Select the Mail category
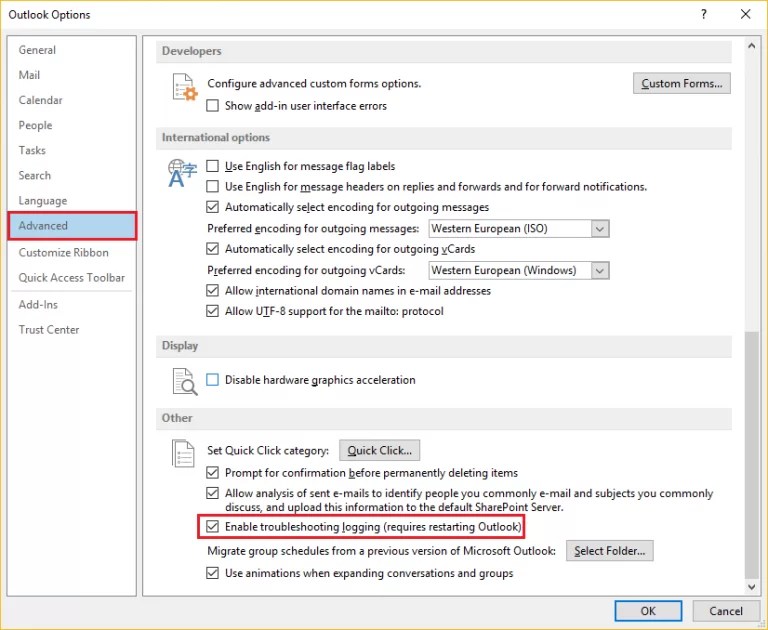 pyautogui.click(x=72, y=75)
